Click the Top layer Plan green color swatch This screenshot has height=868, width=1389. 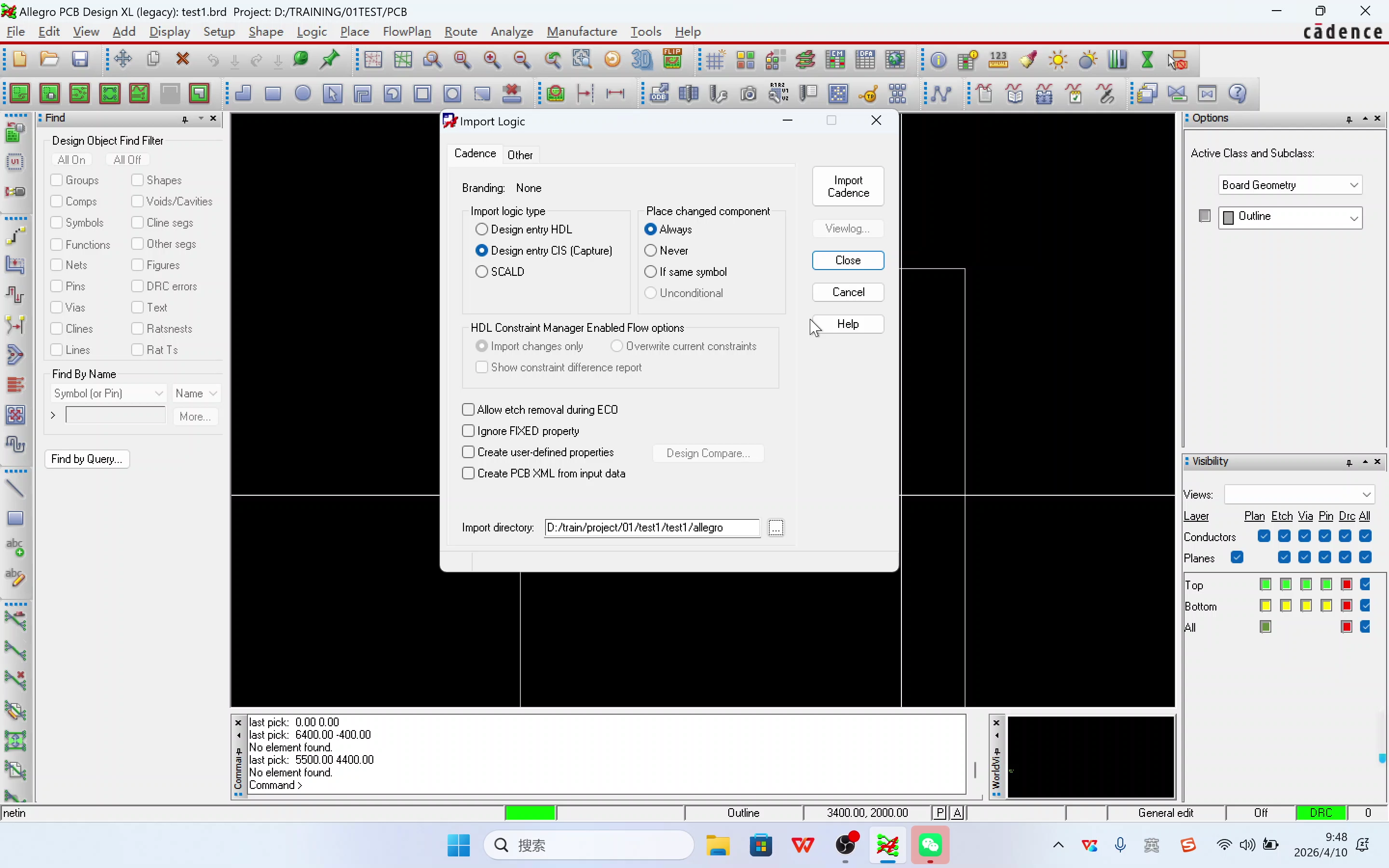[1265, 584]
